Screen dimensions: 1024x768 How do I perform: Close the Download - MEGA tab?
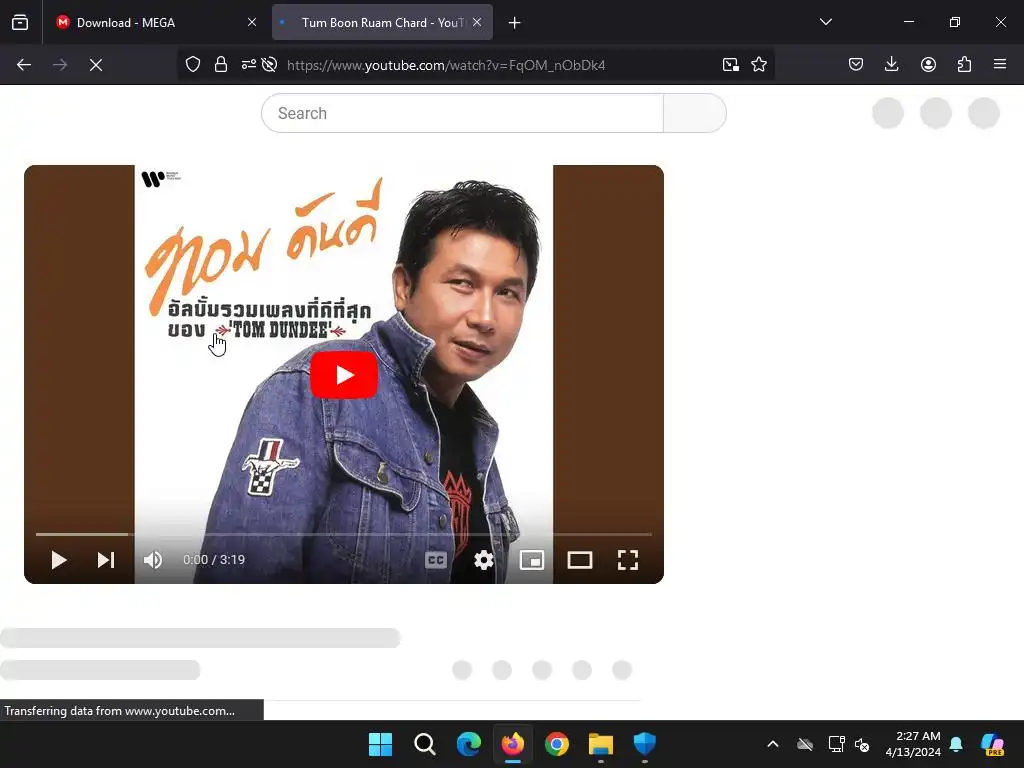click(252, 23)
